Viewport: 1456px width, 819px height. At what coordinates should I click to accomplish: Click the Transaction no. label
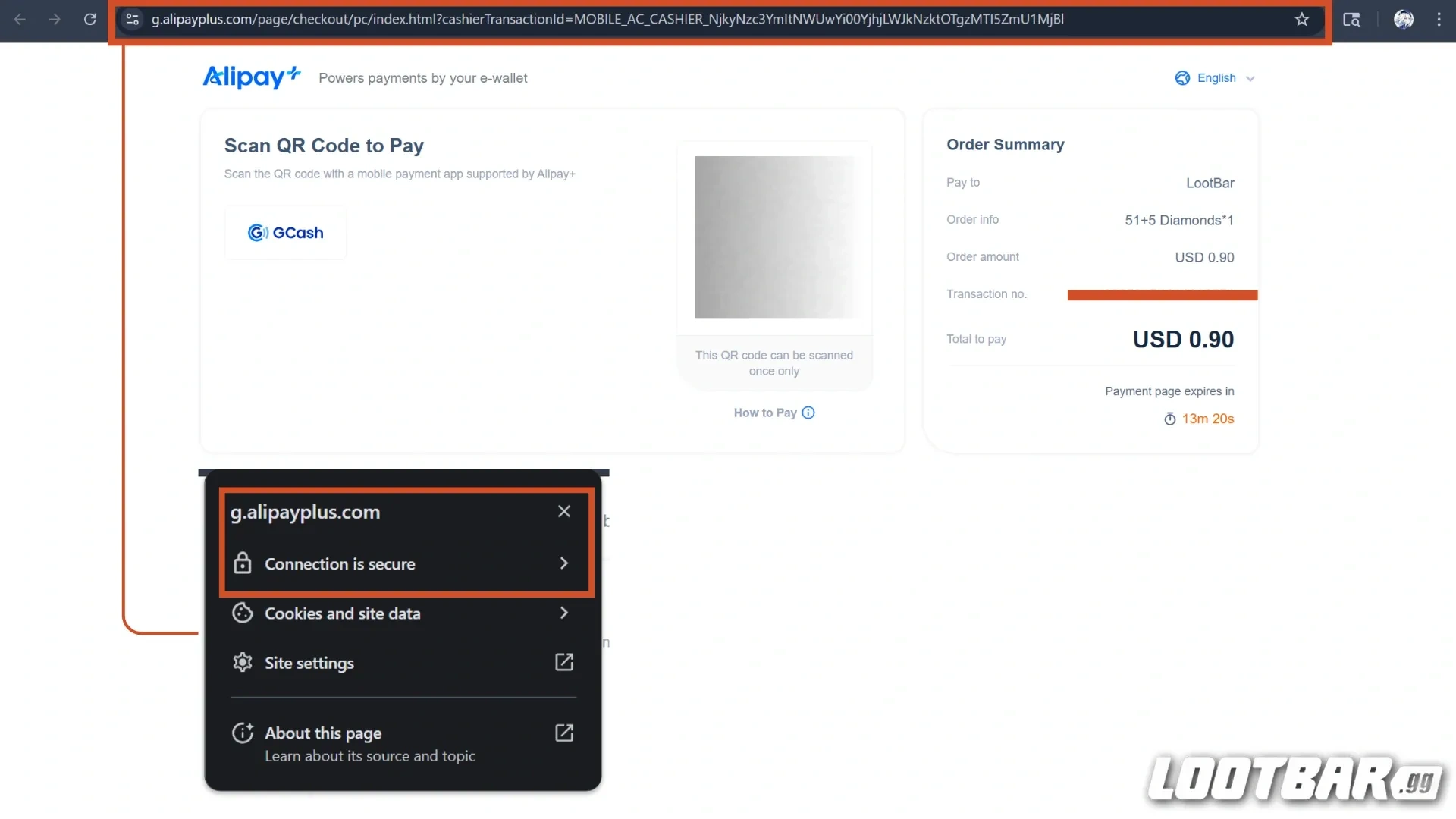[x=987, y=293]
